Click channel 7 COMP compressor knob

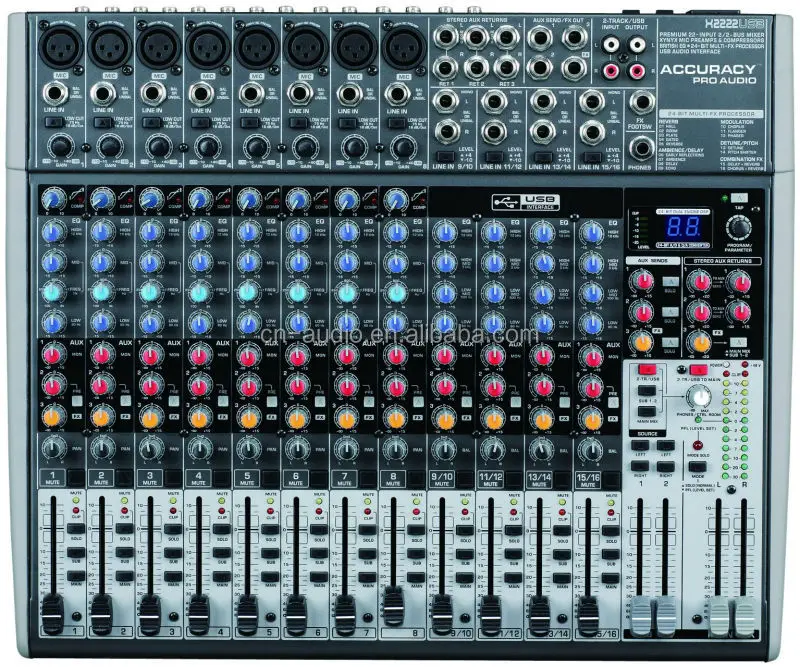pyautogui.click(x=346, y=199)
